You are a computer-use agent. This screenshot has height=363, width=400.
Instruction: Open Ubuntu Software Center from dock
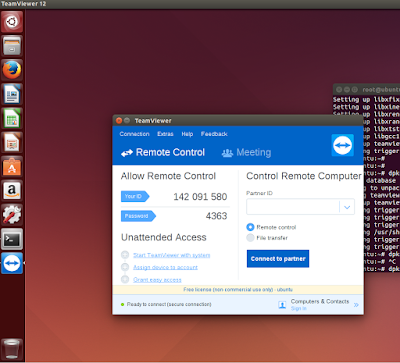tap(12, 167)
